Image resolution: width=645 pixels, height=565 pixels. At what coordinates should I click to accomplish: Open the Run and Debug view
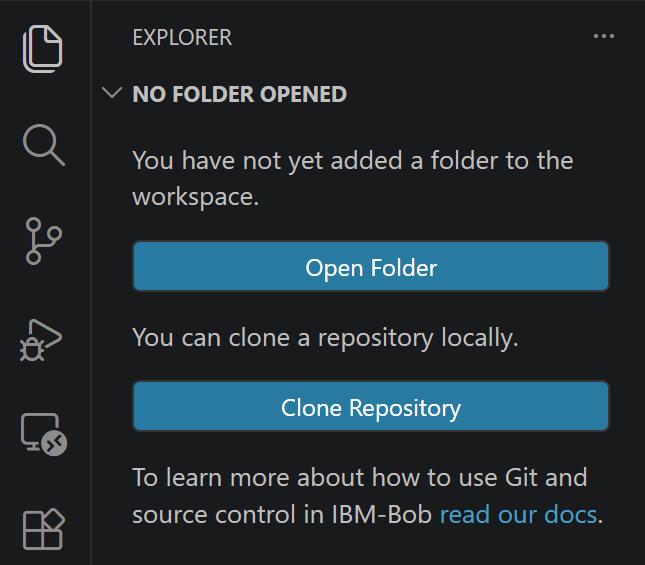41,340
